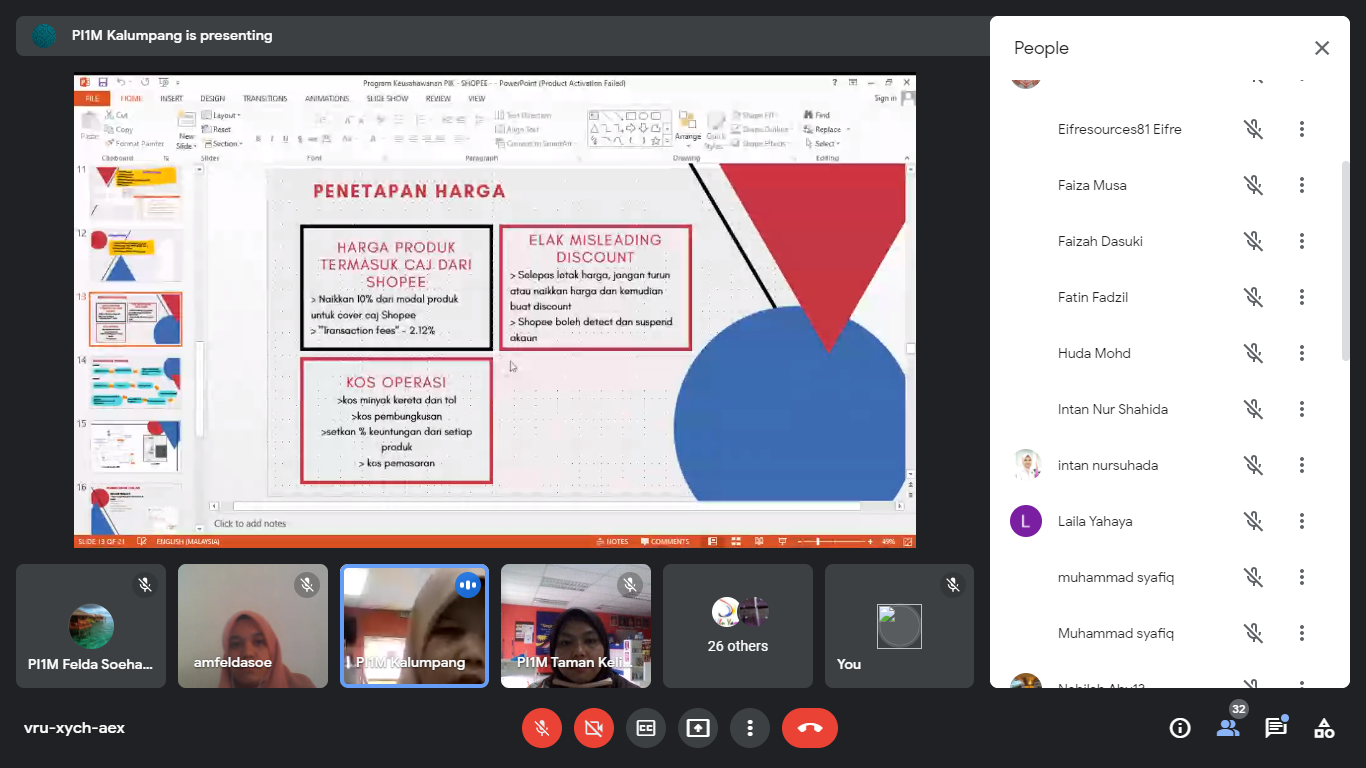This screenshot has width=1366, height=768.
Task: Click the present now screen-share icon
Action: (698, 728)
